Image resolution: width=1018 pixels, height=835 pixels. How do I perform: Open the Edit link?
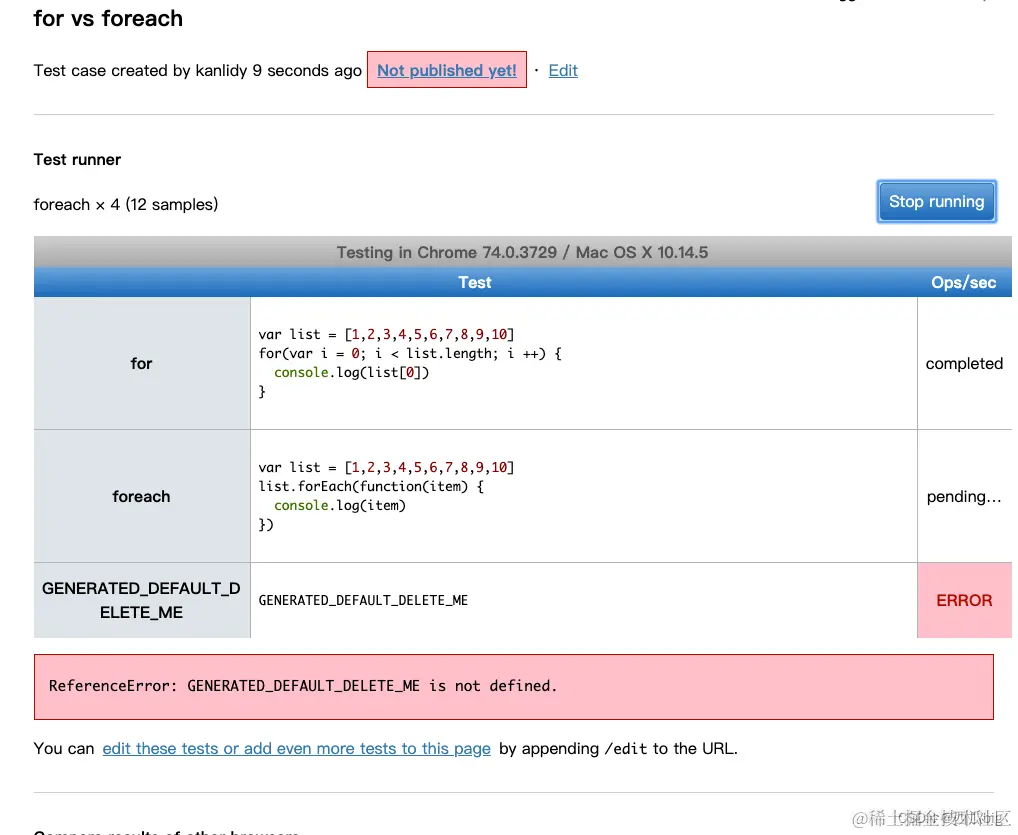click(x=563, y=70)
